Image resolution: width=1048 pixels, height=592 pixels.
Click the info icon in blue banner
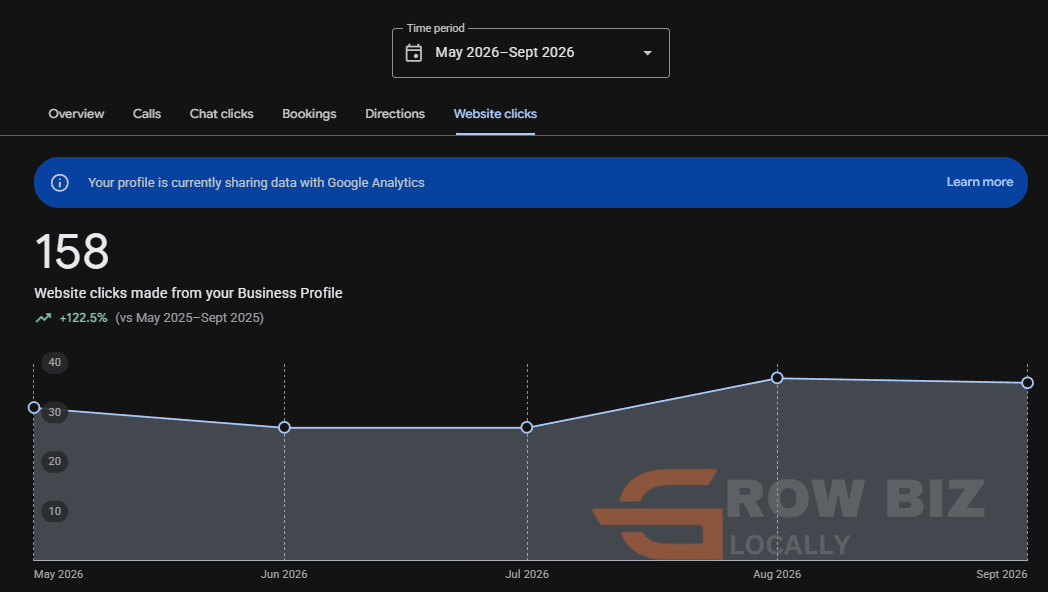coord(59,182)
